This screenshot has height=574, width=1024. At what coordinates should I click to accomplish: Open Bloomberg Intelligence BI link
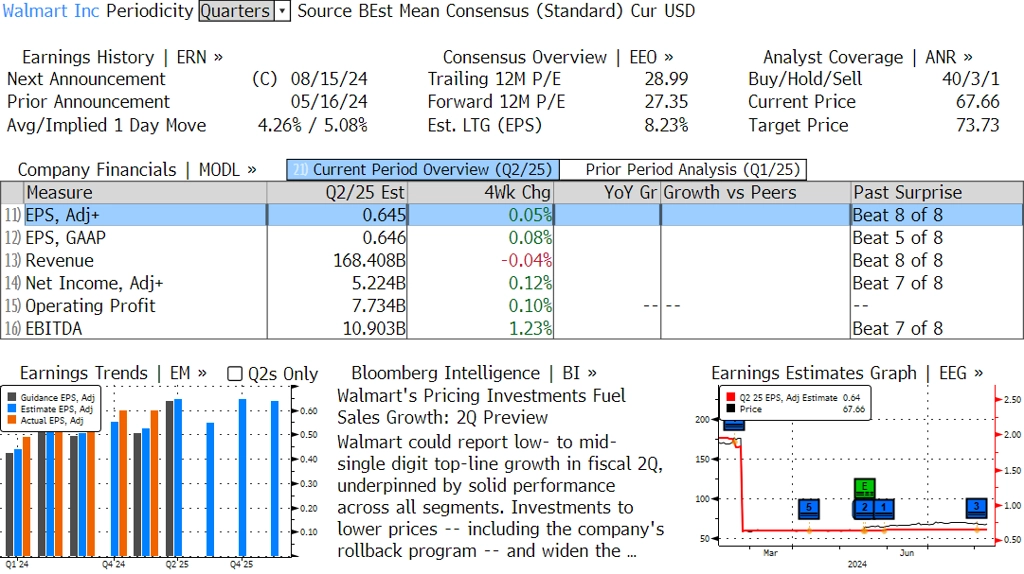474,374
